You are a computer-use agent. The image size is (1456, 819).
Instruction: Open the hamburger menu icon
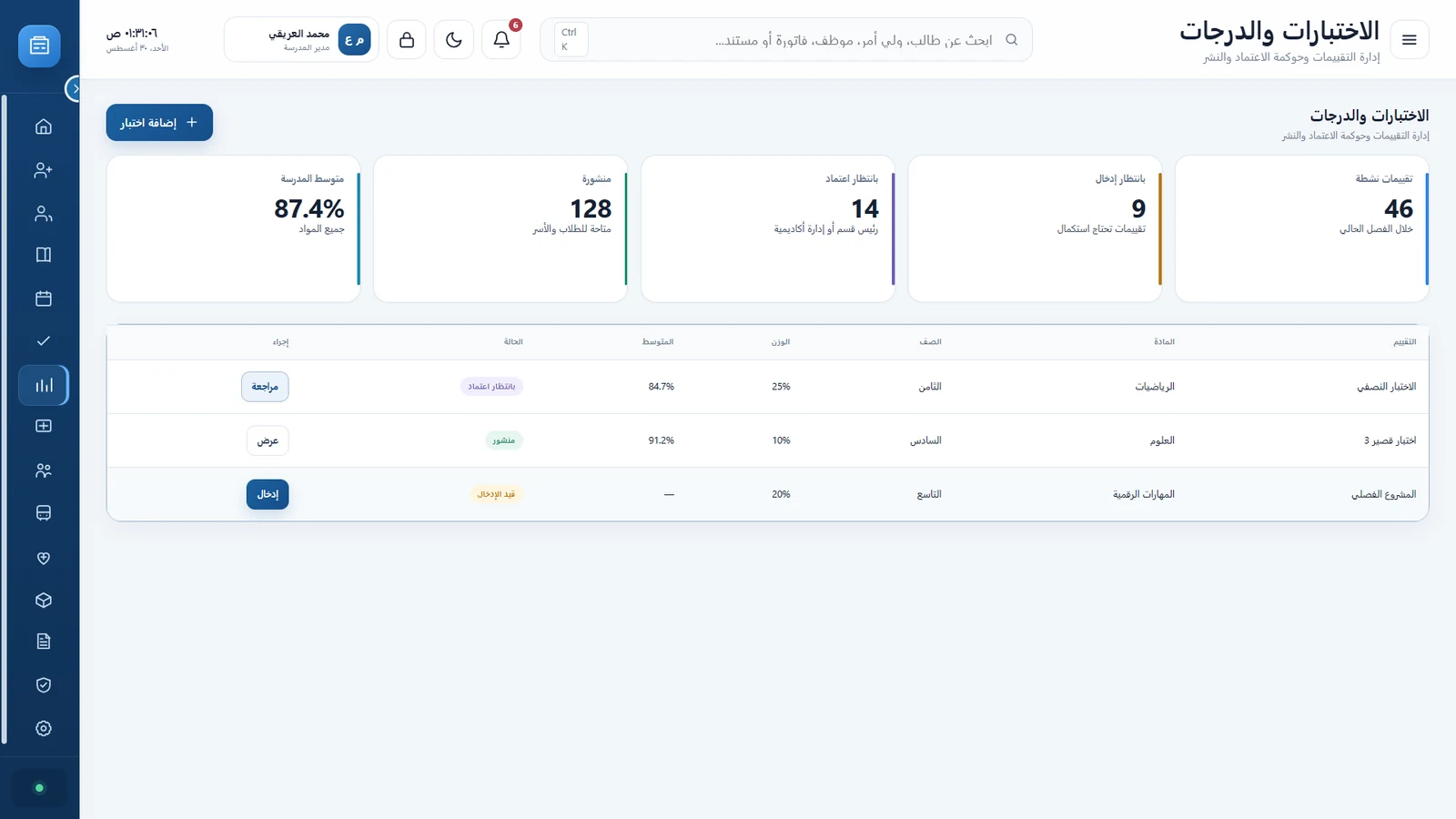(1410, 40)
